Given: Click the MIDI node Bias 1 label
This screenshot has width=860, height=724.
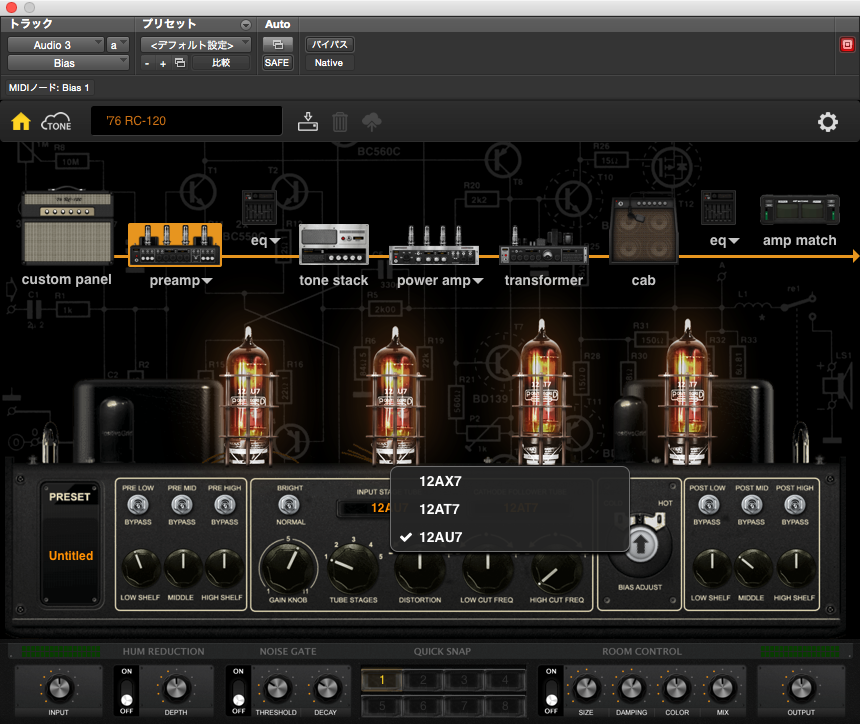Looking at the screenshot, I should (x=49, y=88).
